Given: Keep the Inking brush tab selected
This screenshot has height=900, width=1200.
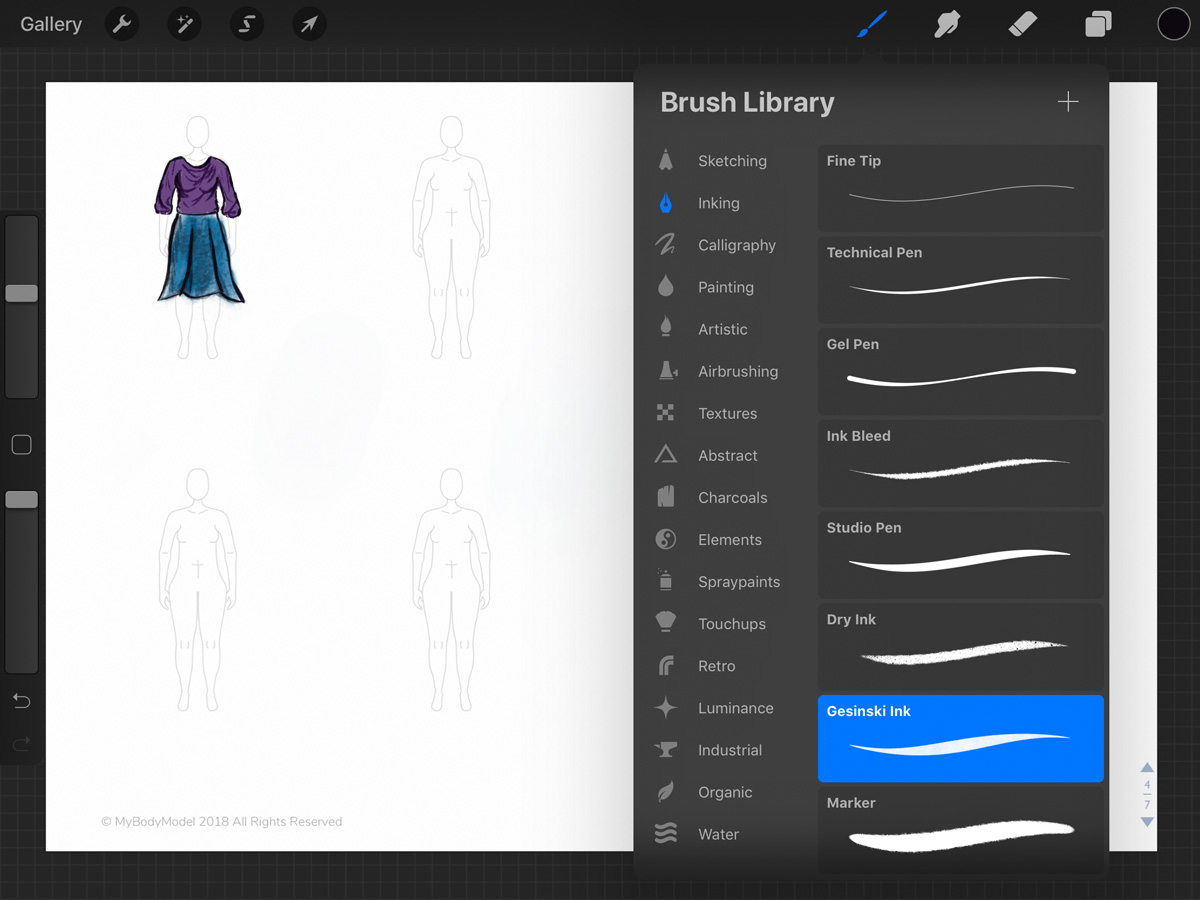Looking at the screenshot, I should point(718,203).
